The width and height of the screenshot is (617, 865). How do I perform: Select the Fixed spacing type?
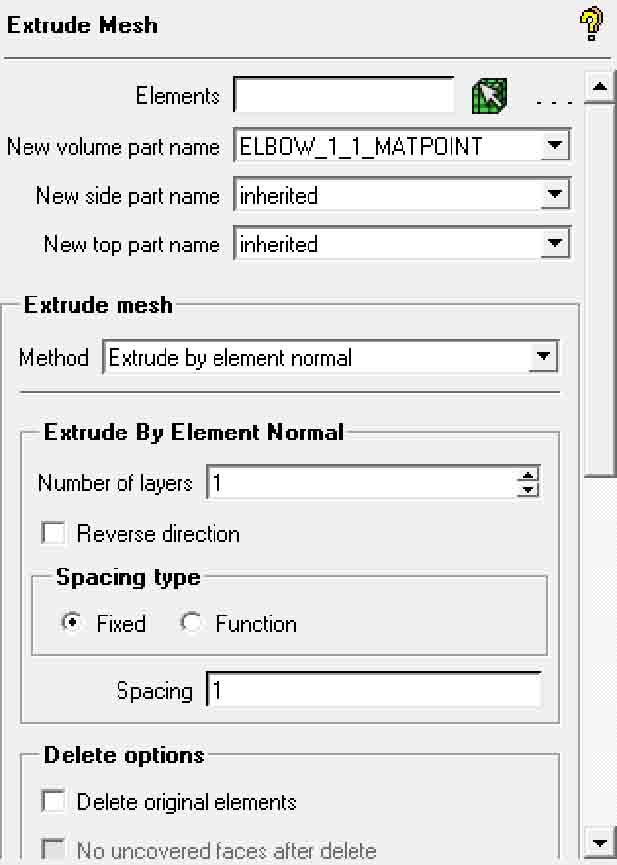[72, 623]
